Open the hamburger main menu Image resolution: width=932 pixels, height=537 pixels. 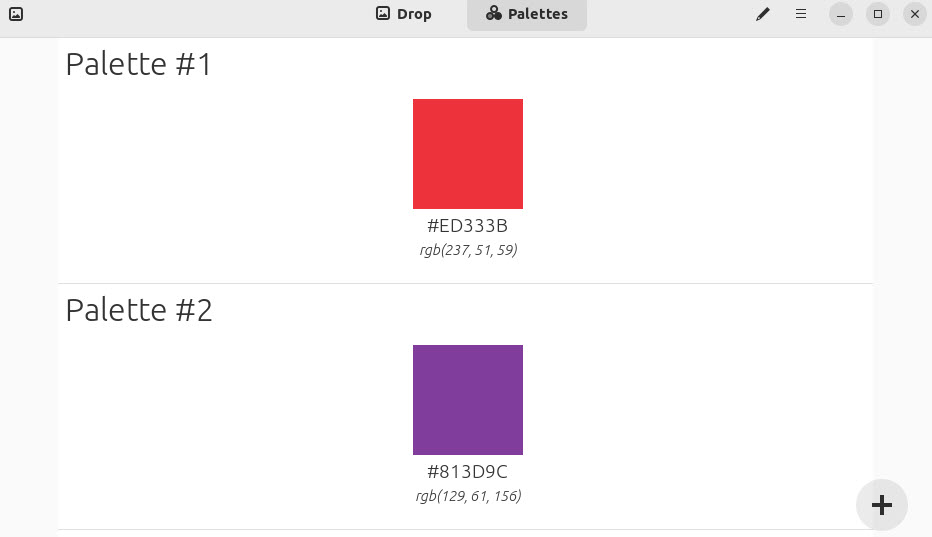pyautogui.click(x=801, y=14)
